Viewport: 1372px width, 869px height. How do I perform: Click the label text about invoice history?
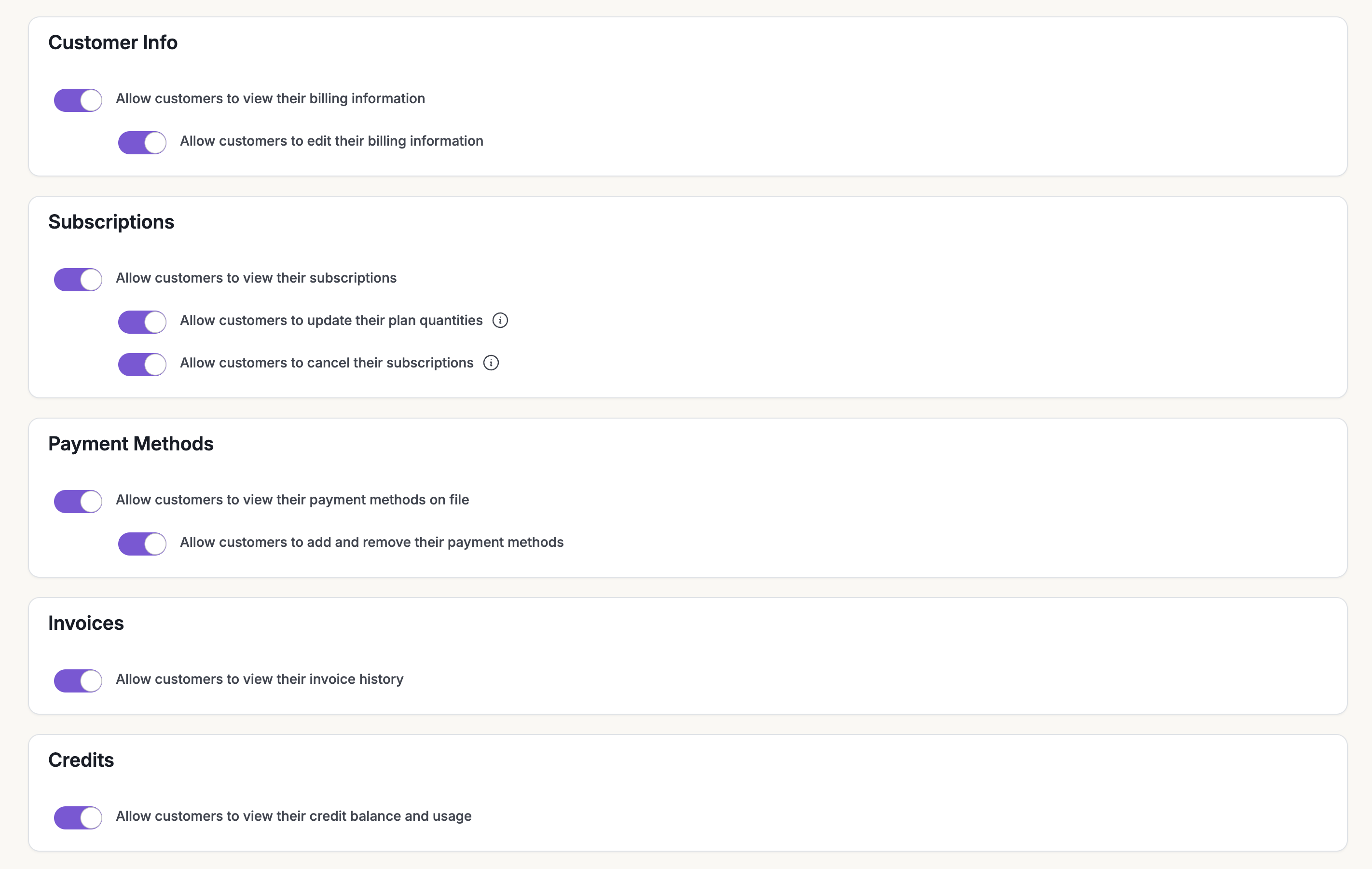[259, 679]
